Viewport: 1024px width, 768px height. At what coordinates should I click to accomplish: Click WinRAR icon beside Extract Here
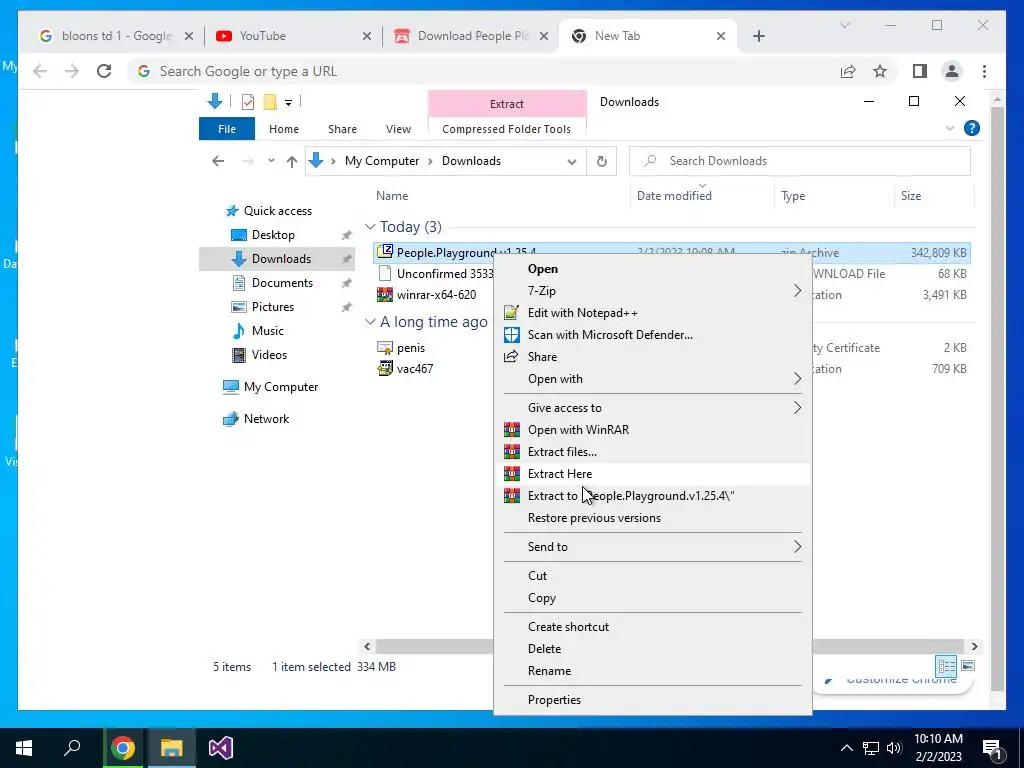(x=511, y=473)
